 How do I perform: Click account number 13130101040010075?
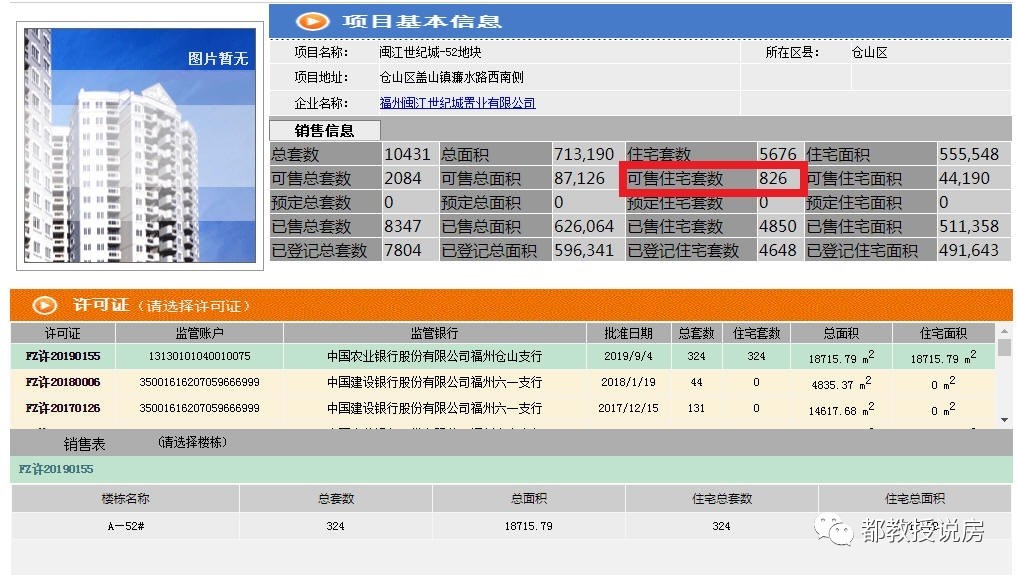199,356
